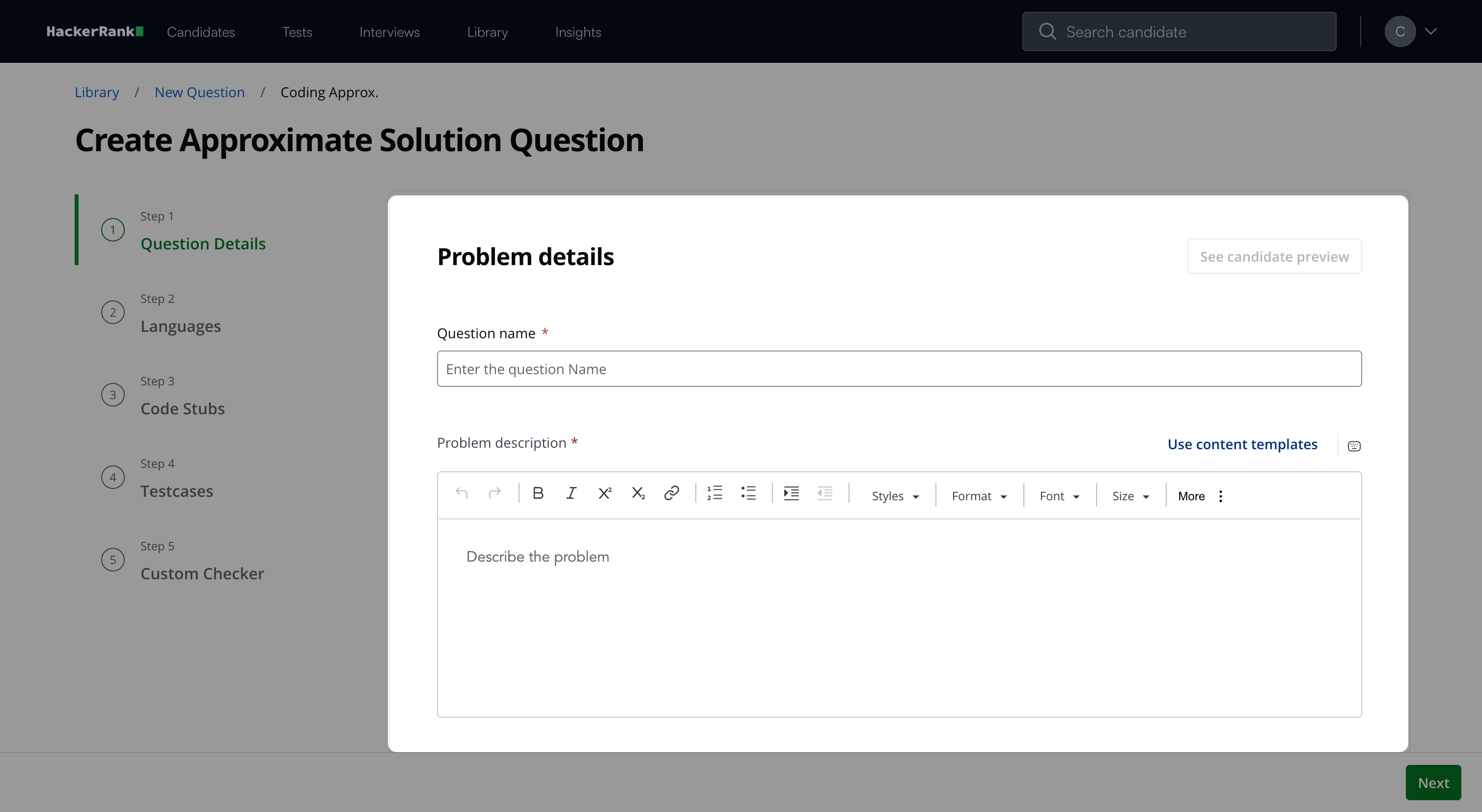Image resolution: width=1482 pixels, height=812 pixels.
Task: Insert a numbered list
Action: [714, 493]
